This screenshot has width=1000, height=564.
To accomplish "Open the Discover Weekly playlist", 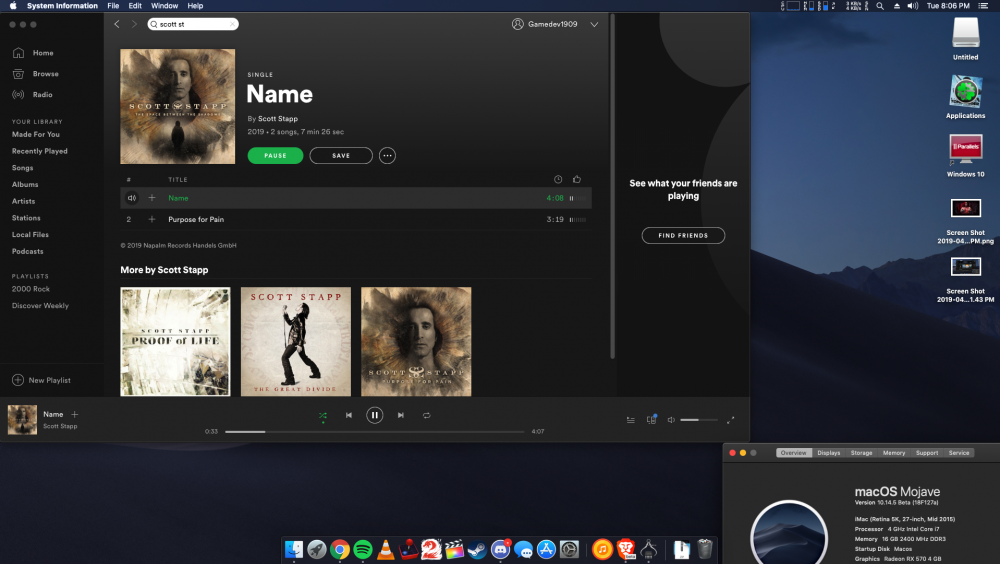I will click(x=40, y=306).
